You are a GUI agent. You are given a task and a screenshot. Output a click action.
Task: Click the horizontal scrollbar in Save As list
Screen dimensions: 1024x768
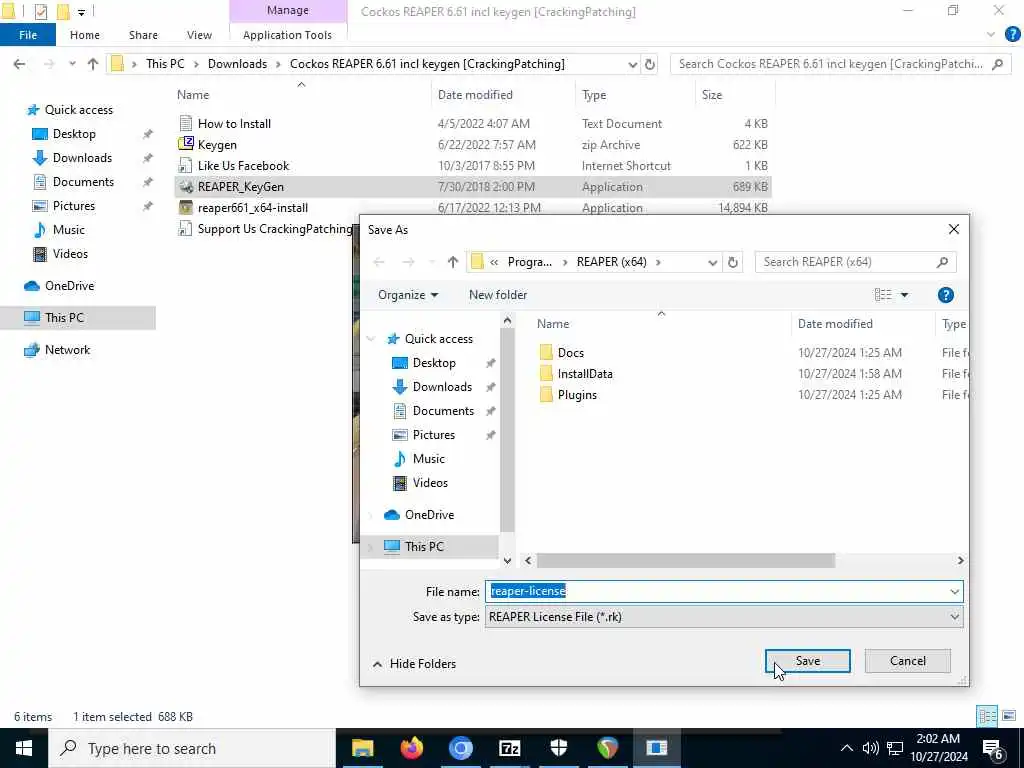tap(686, 560)
